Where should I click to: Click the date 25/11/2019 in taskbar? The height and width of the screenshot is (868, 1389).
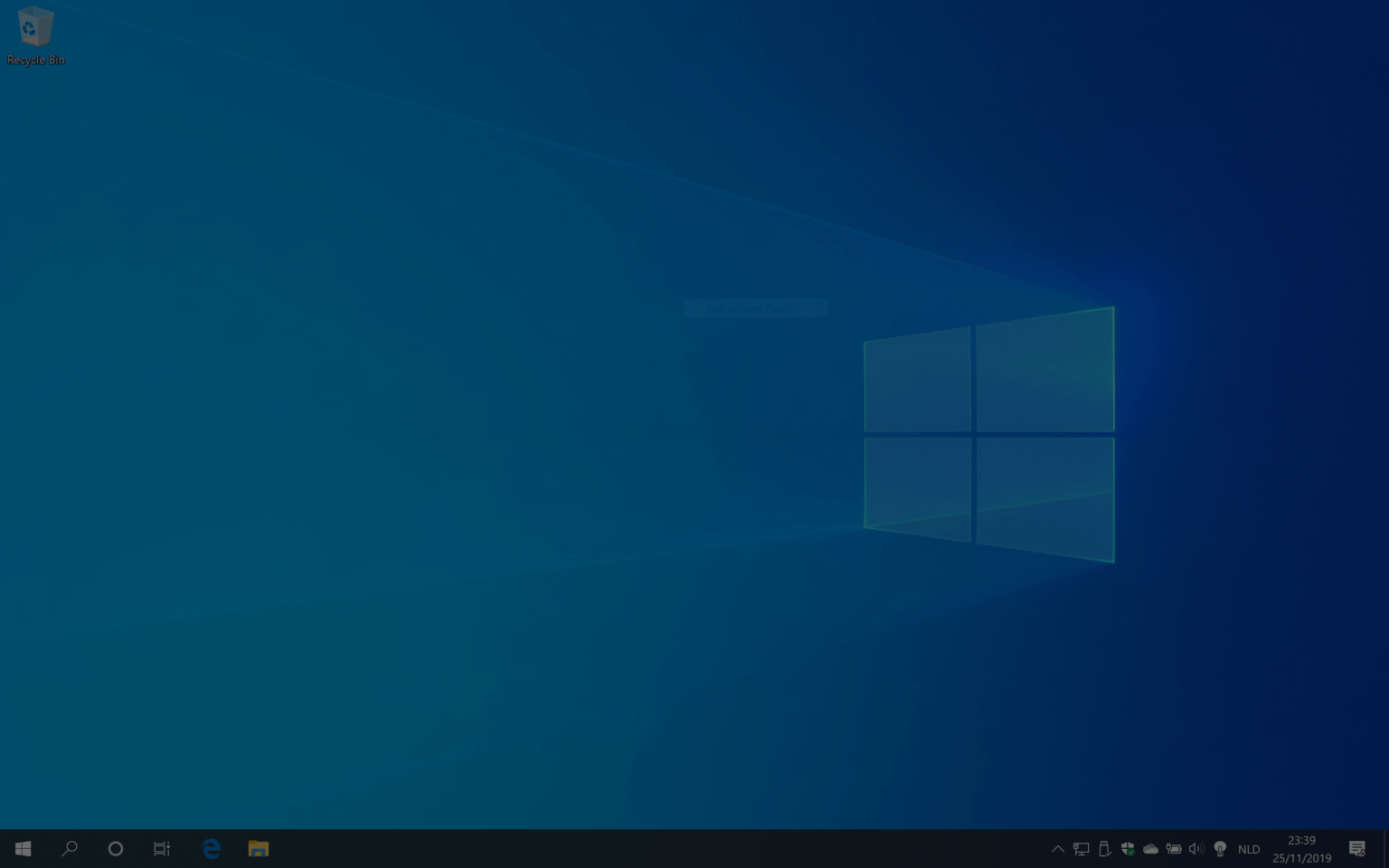(1300, 857)
